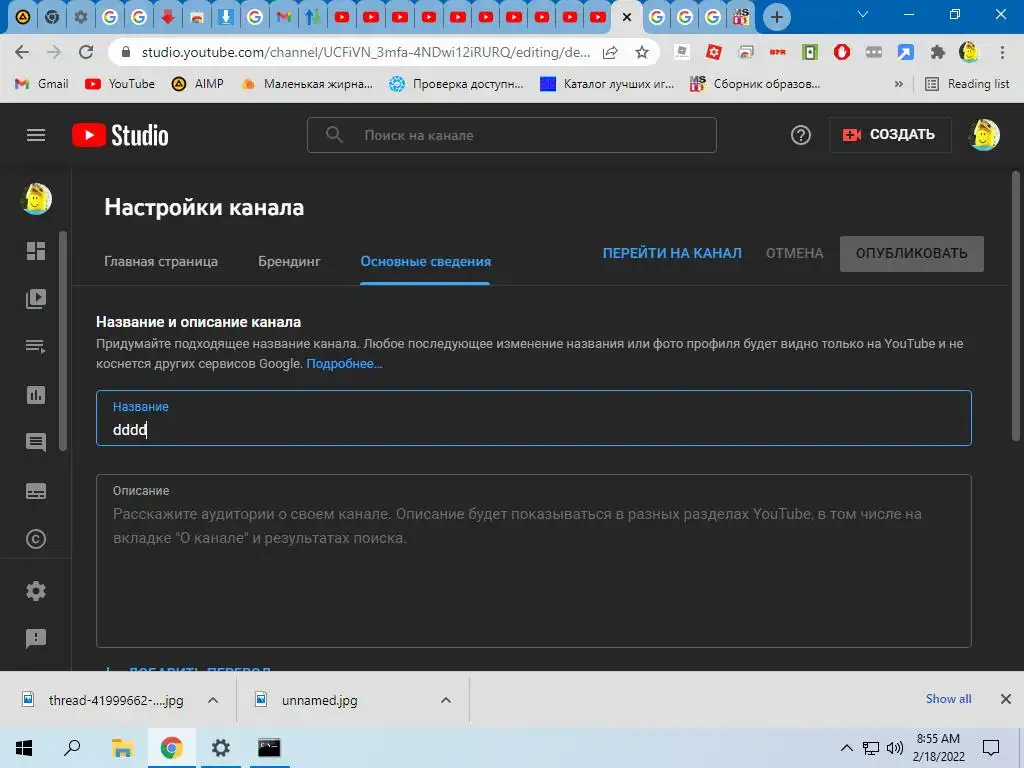Open the Command Prompt taskbar icon

[x=269, y=748]
